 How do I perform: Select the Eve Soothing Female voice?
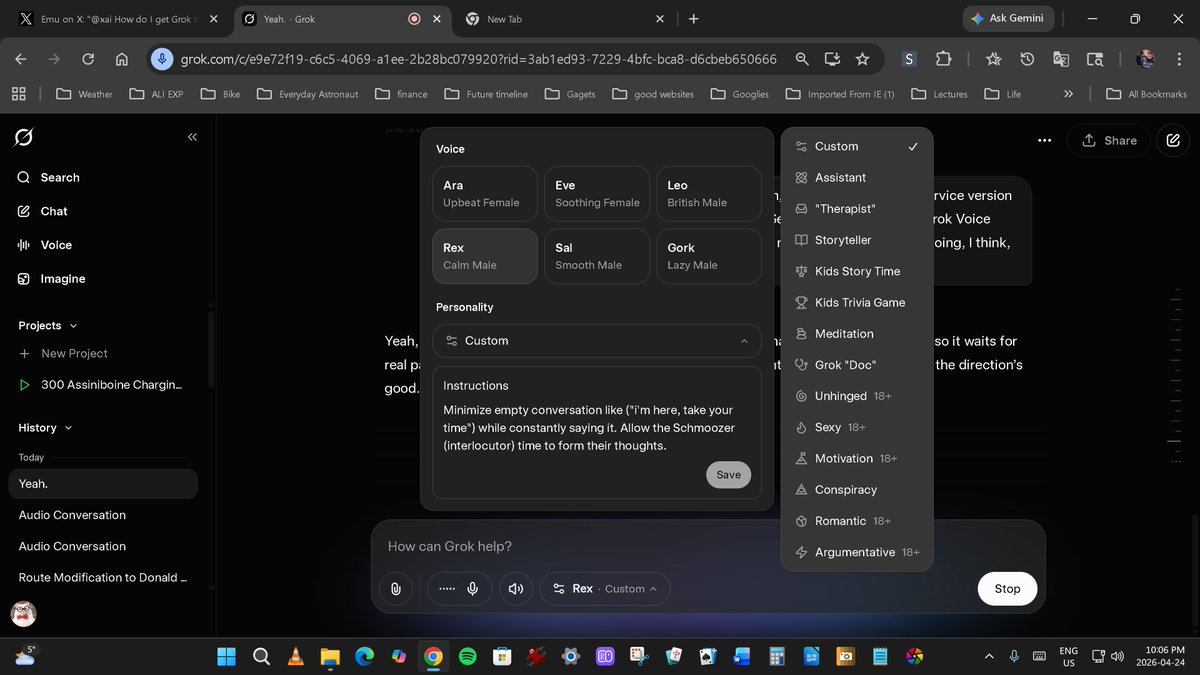coord(597,193)
